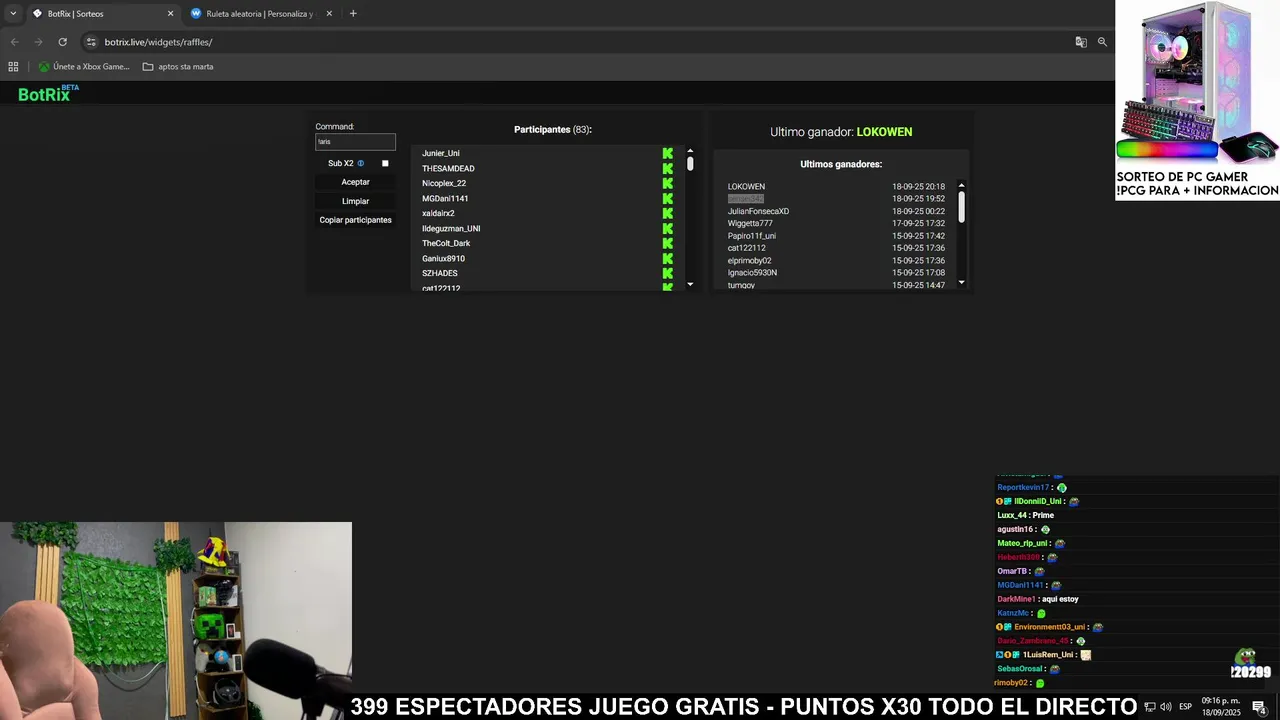Click the Kick icon beside SZHADES
The height and width of the screenshot is (720, 1280).
point(667,273)
